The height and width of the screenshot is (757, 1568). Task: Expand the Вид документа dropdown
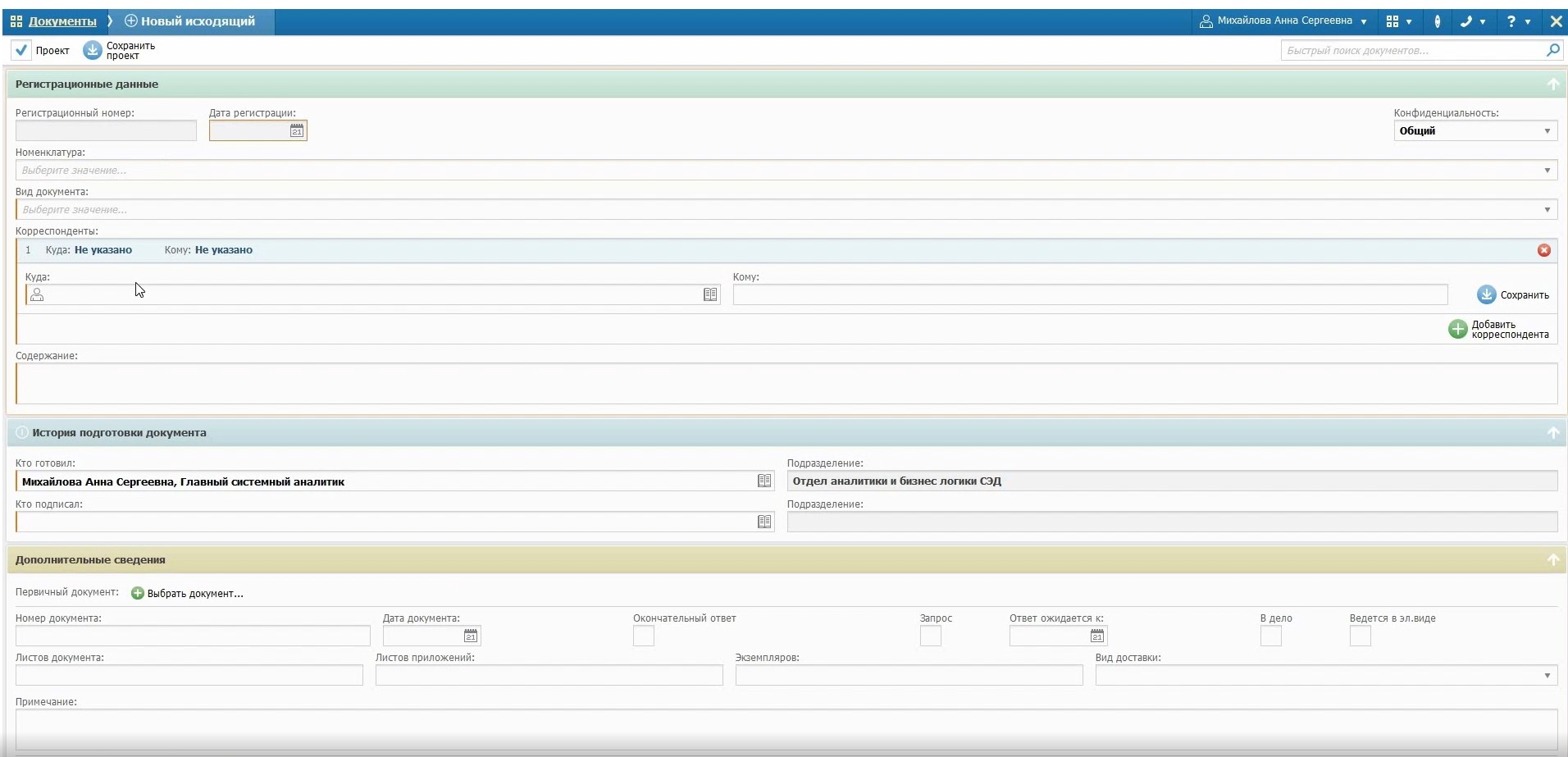click(x=1547, y=210)
